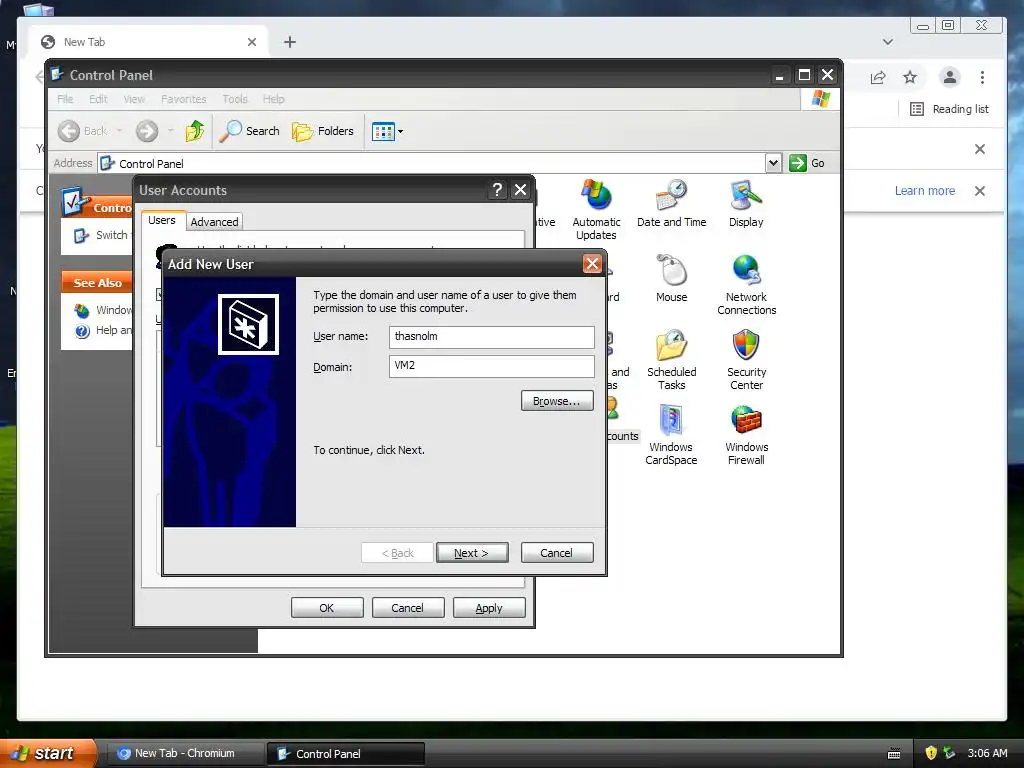The width and height of the screenshot is (1024, 768).
Task: Open a new Chromium tab with plus
Action: pyautogui.click(x=290, y=42)
